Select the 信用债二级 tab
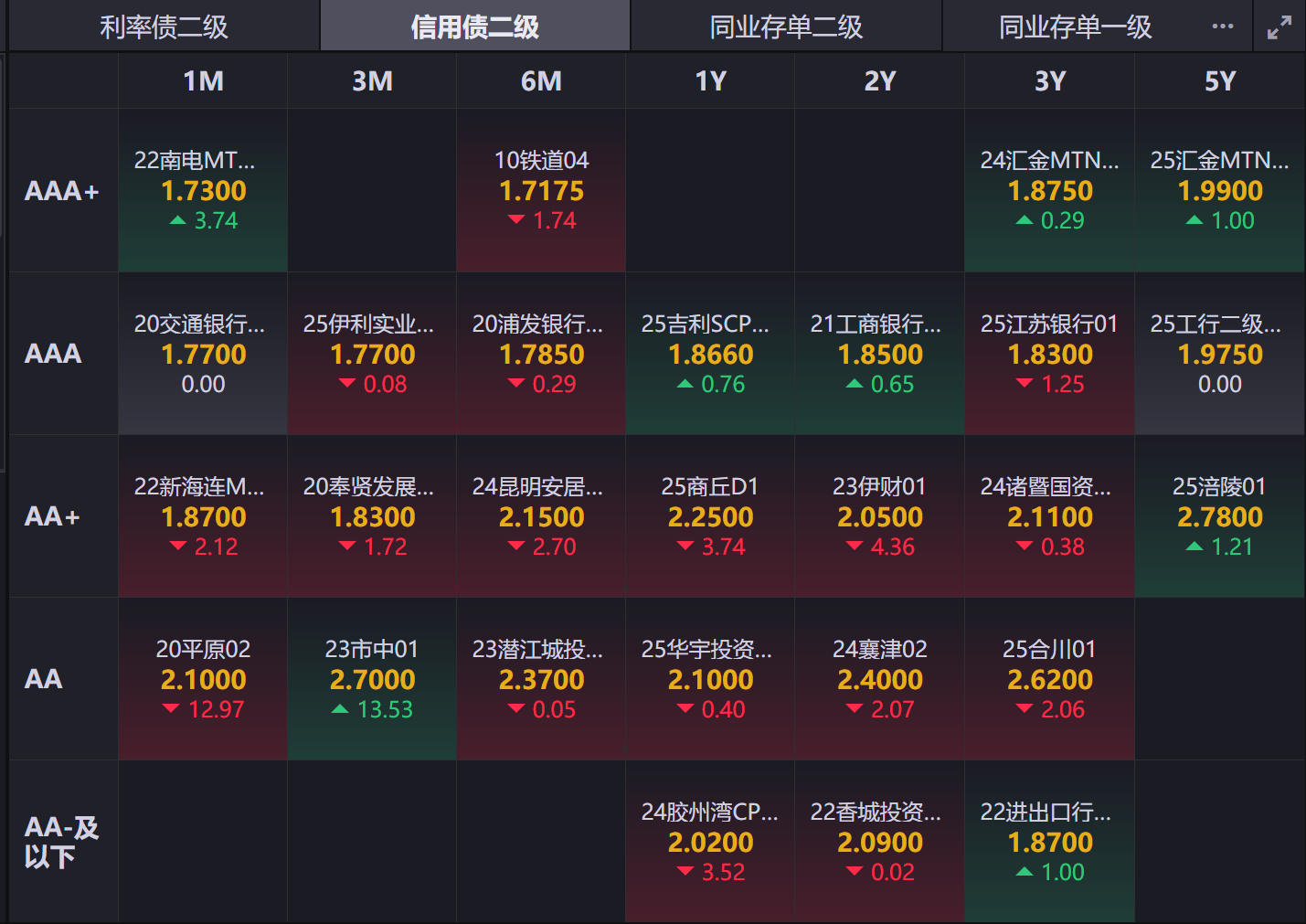The width and height of the screenshot is (1306, 924). 475,27
